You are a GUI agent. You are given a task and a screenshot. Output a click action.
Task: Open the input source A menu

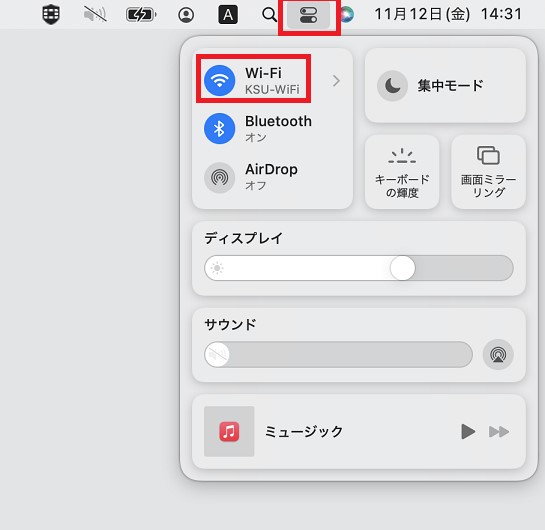pos(228,15)
